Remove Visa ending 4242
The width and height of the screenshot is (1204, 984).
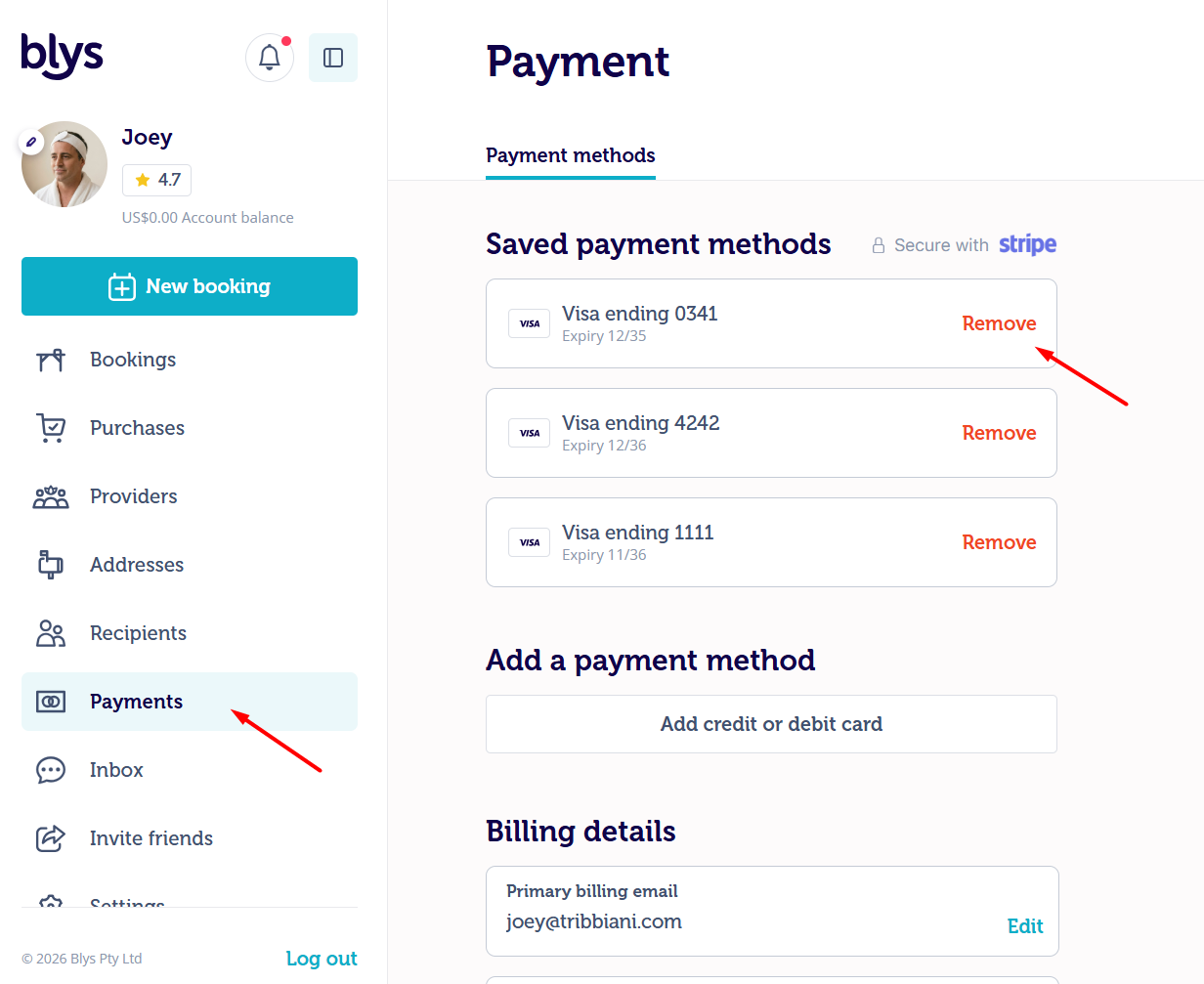999,433
